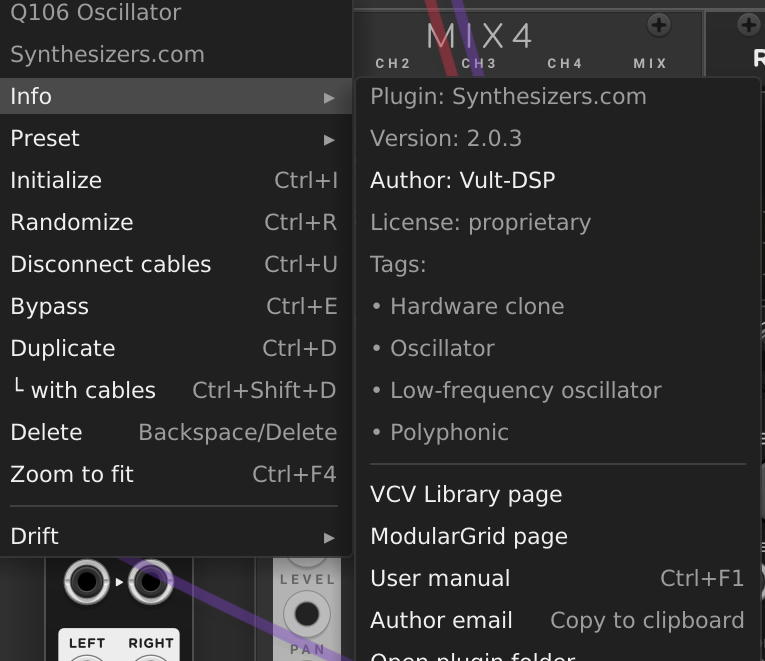
Task: Open the User manual
Action: (558, 578)
